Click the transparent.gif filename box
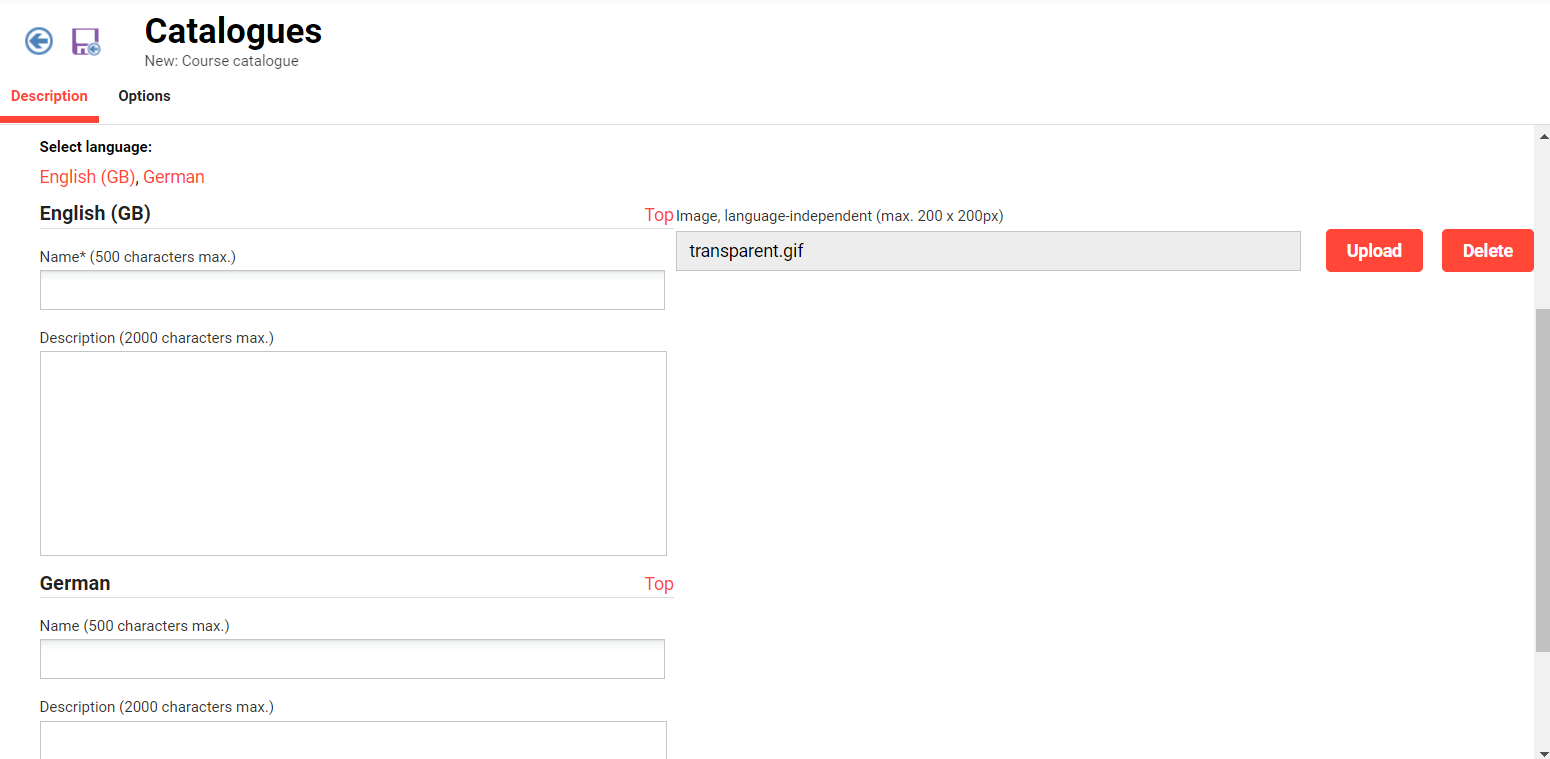 tap(988, 250)
